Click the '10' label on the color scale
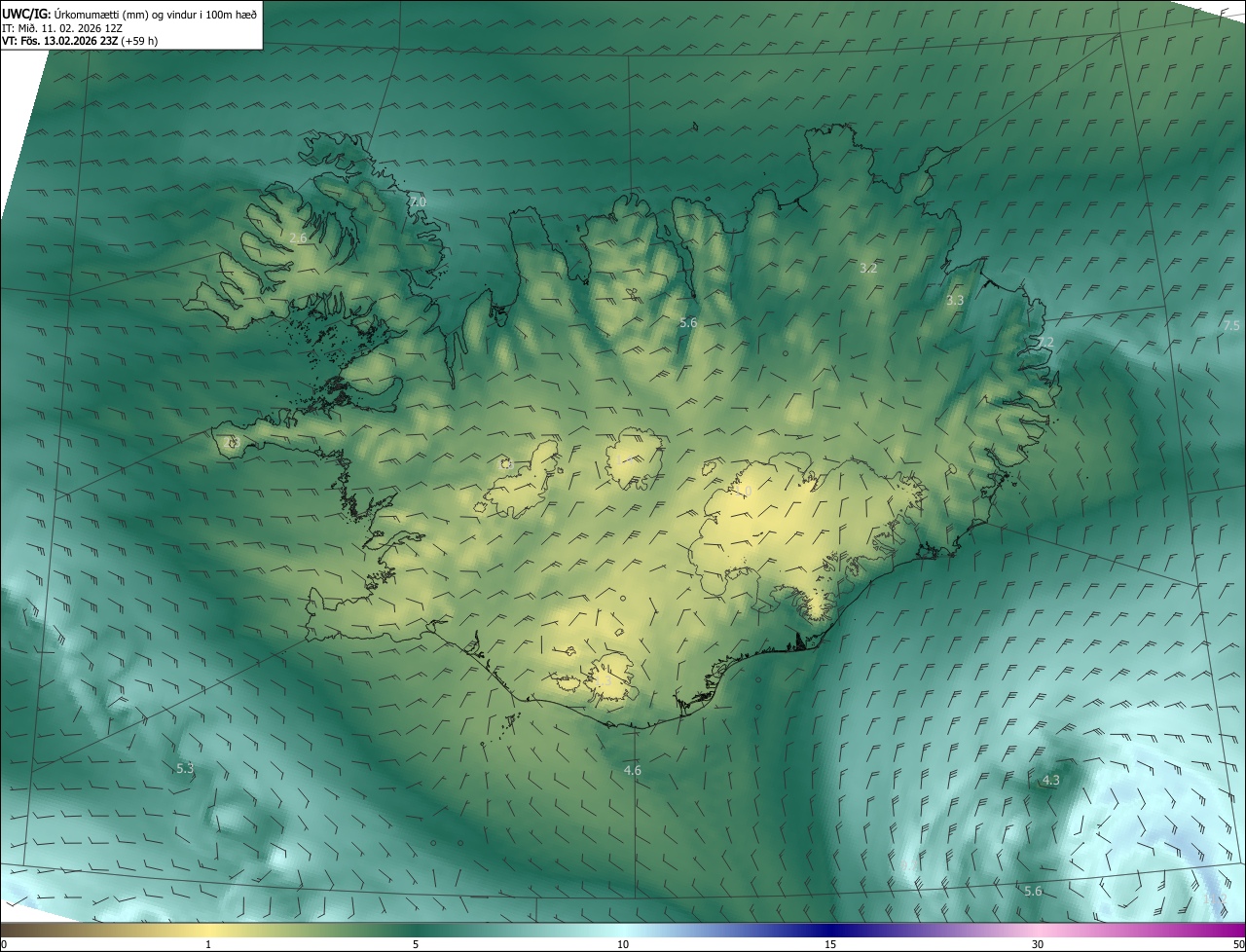 623,944
